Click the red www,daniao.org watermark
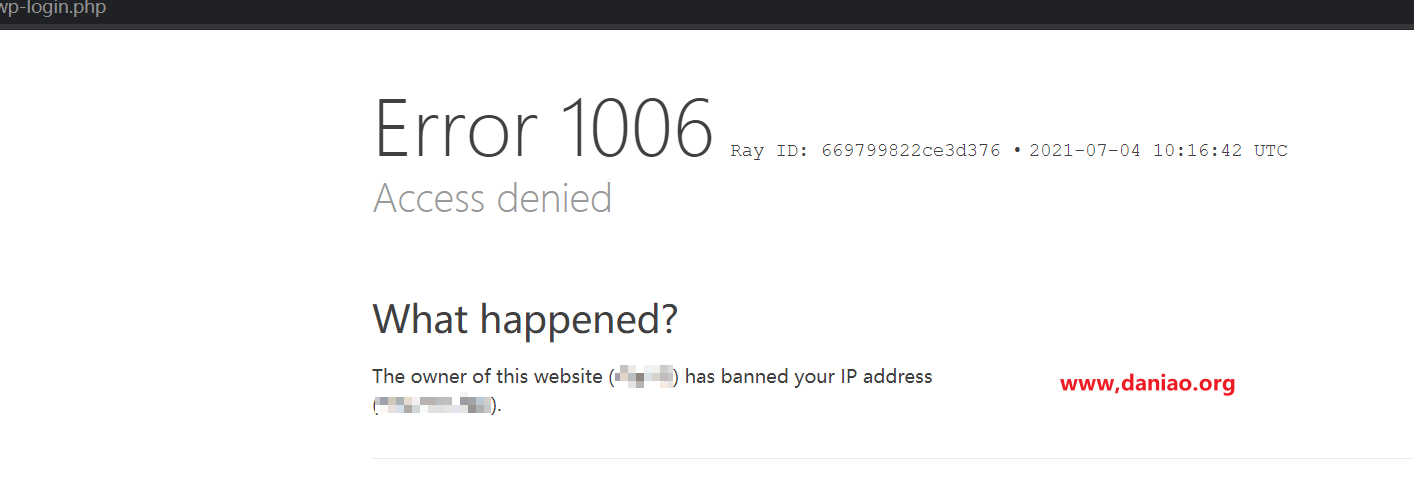The height and width of the screenshot is (504, 1414). 1147,383
